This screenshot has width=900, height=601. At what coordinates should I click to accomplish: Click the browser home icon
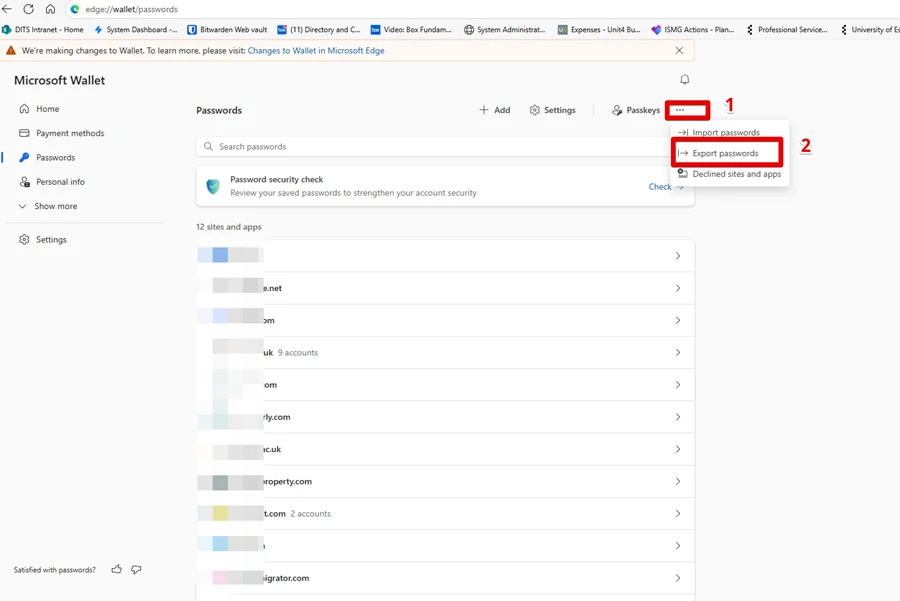[50, 9]
